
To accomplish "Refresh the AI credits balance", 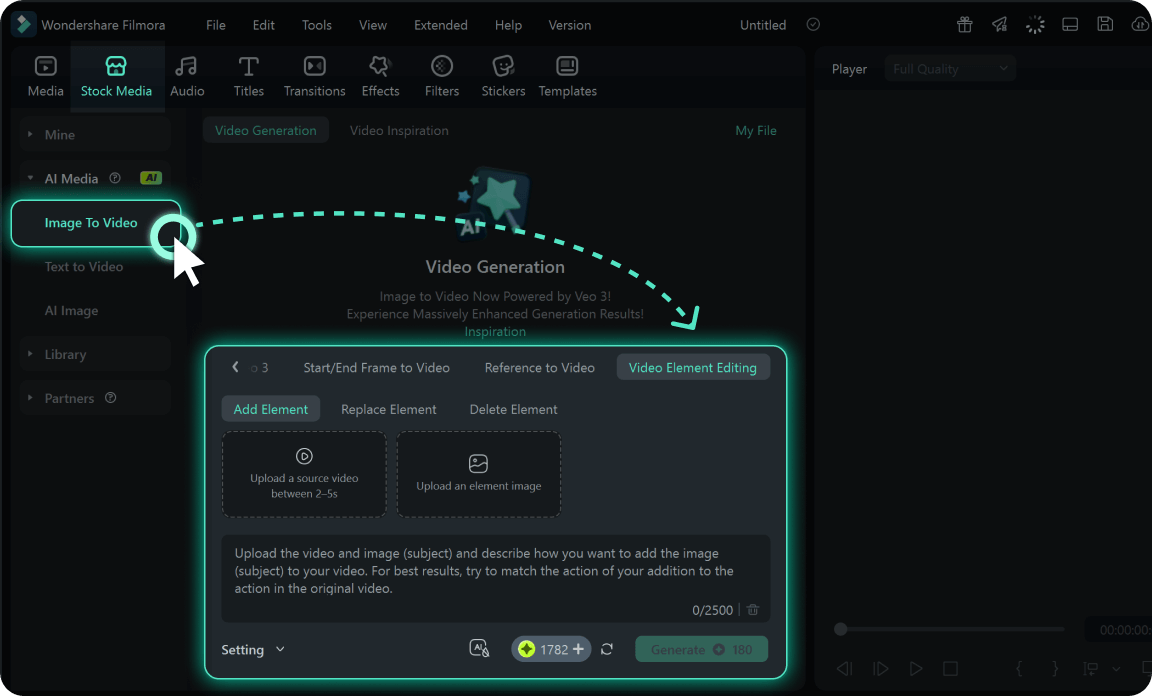I will 607,649.
